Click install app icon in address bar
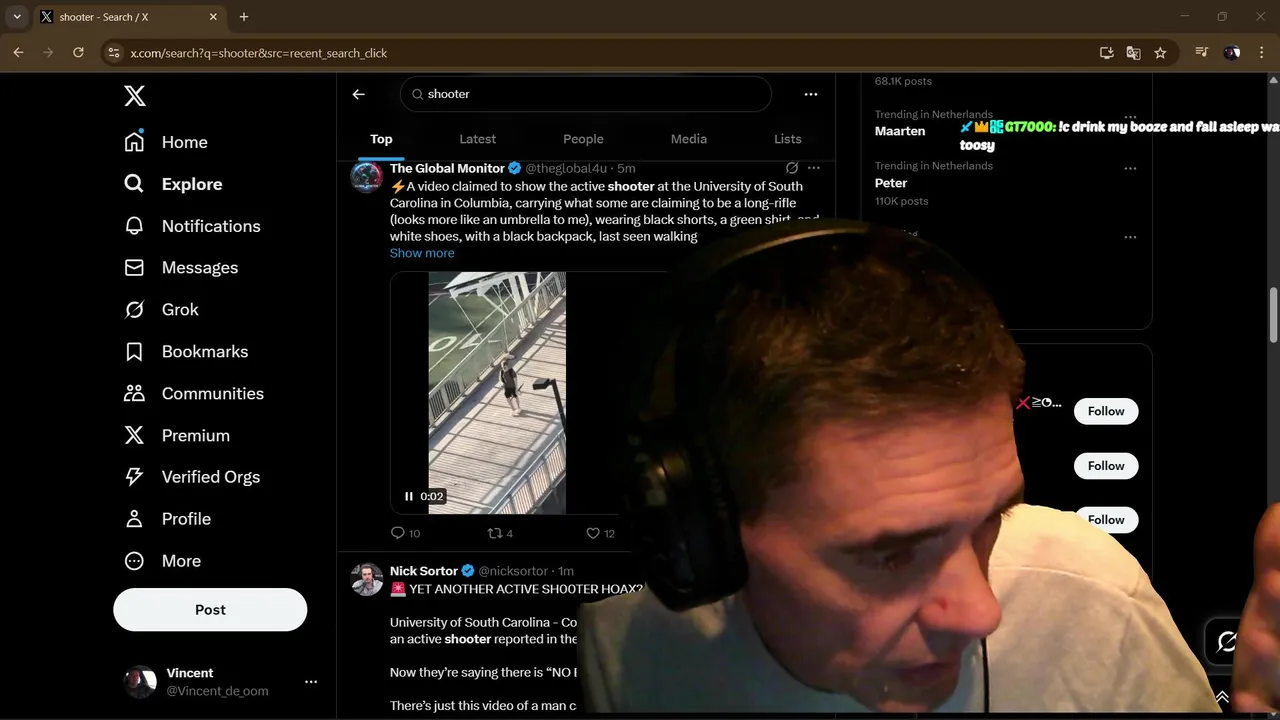This screenshot has width=1280, height=720. coord(1106,53)
